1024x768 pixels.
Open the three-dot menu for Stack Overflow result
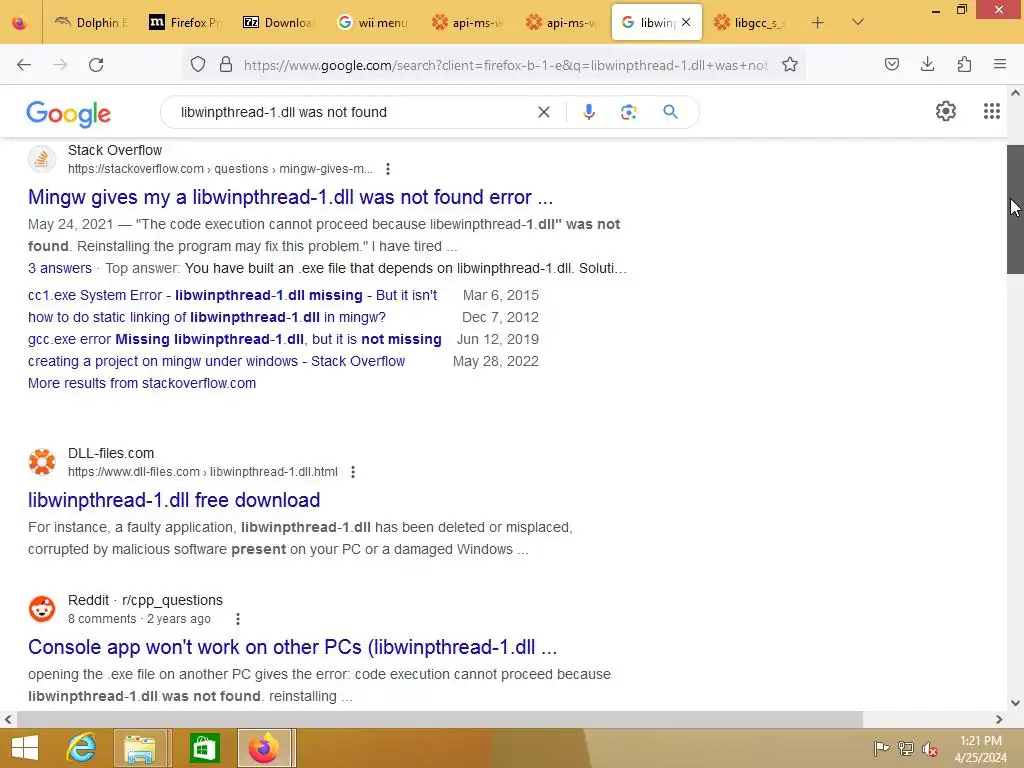(x=388, y=169)
